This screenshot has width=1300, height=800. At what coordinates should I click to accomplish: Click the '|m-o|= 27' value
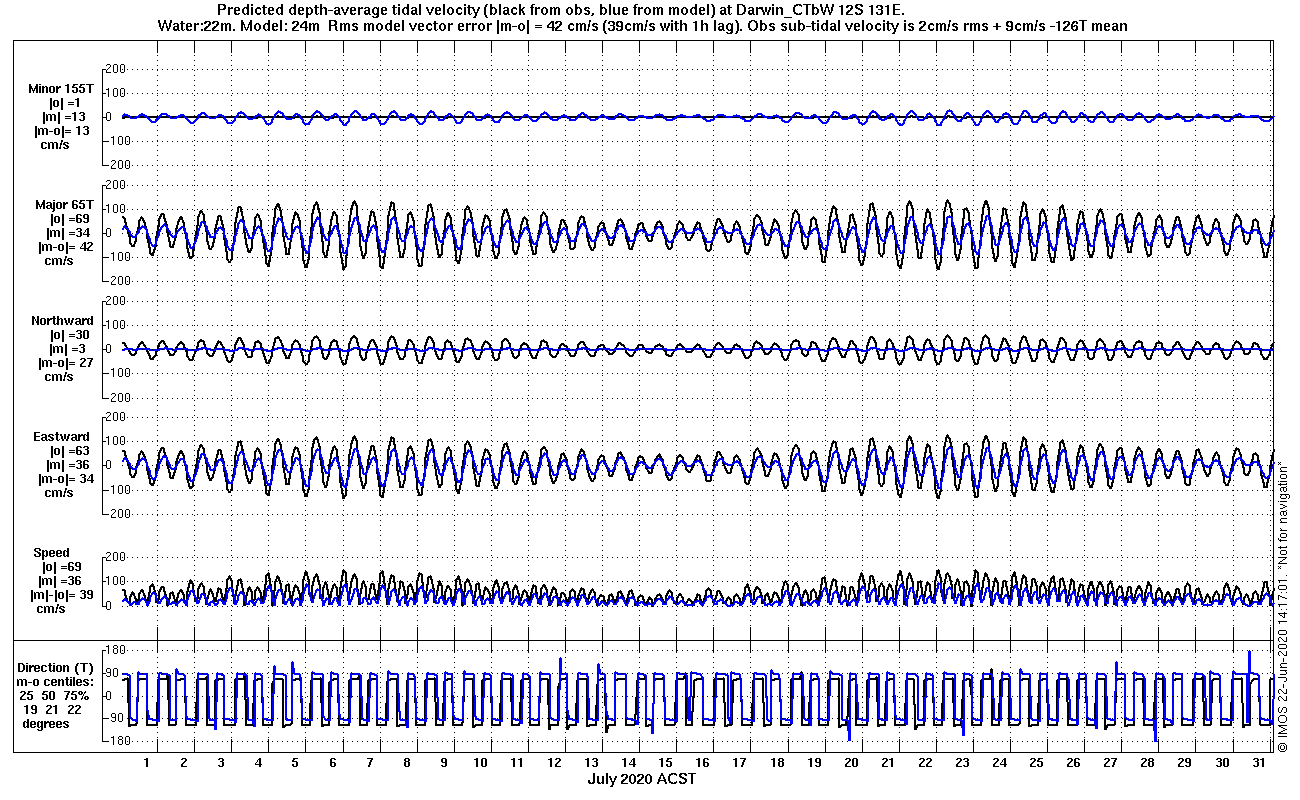click(64, 363)
